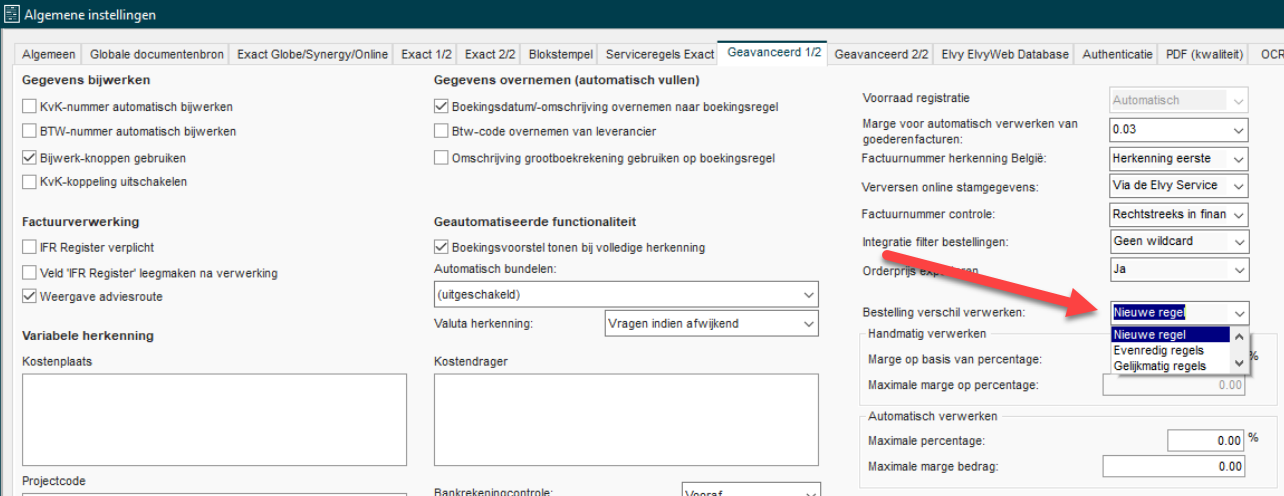Click the dropdown list scroll-down arrow
The image size is (1284, 496).
pos(1240,364)
